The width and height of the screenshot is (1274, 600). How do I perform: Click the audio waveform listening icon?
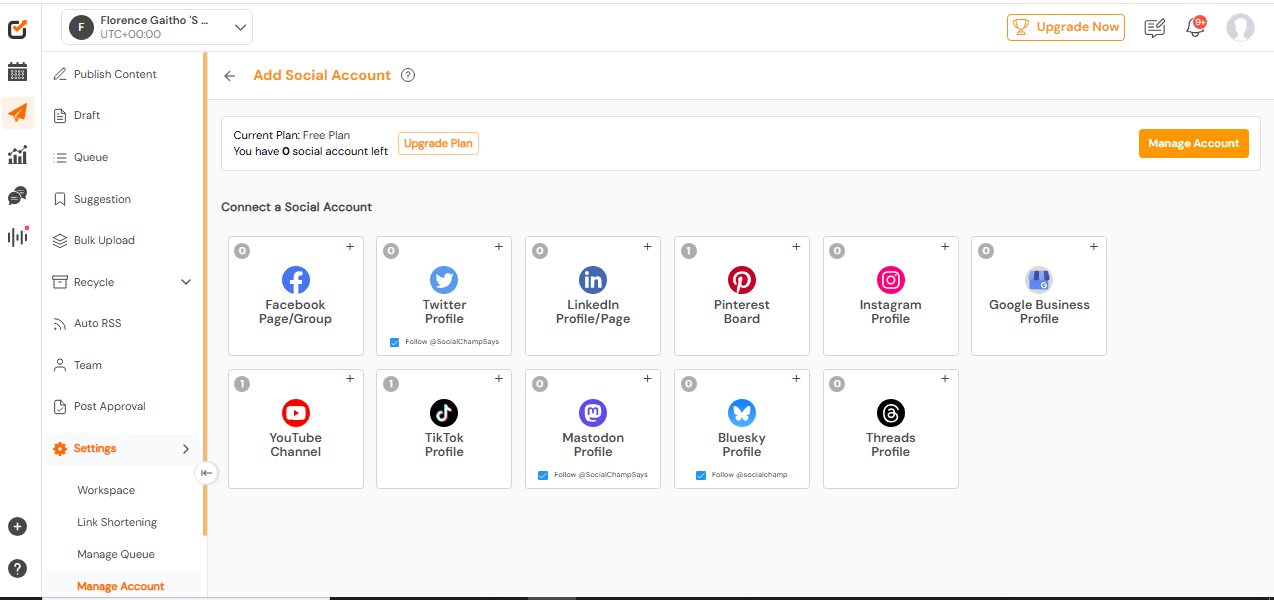click(x=17, y=237)
